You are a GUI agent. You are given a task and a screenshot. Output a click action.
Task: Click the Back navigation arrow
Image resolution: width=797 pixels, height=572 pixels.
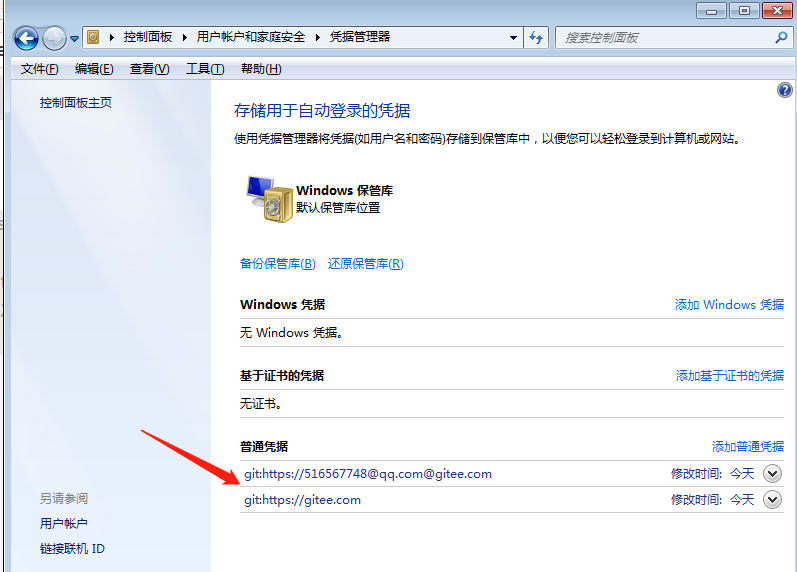[x=26, y=38]
